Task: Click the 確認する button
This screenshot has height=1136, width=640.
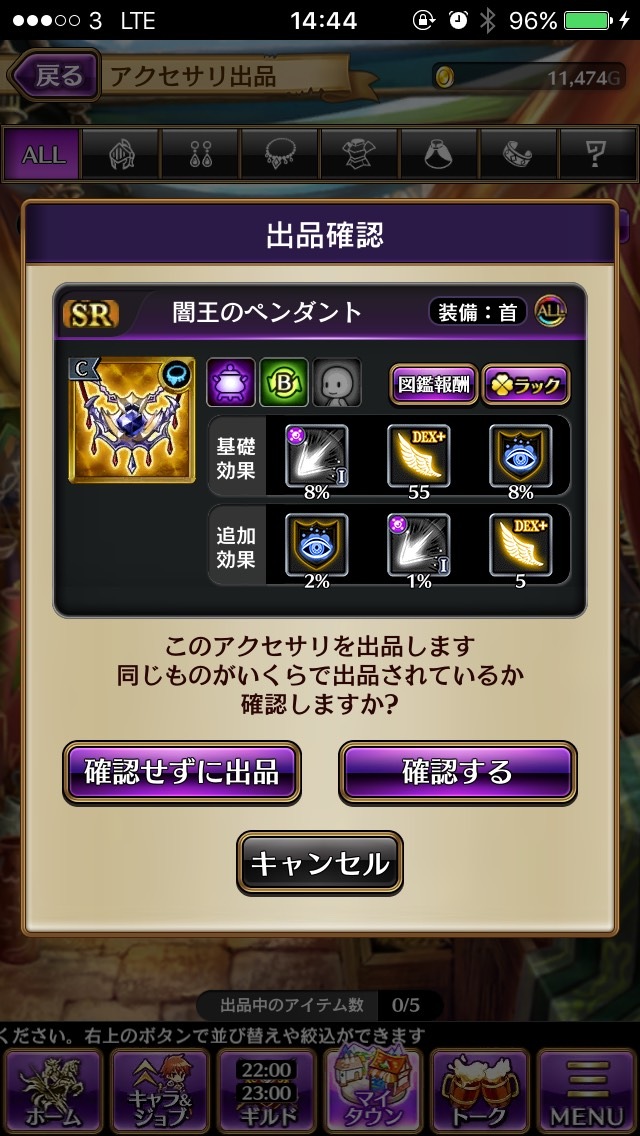Action: [x=458, y=772]
